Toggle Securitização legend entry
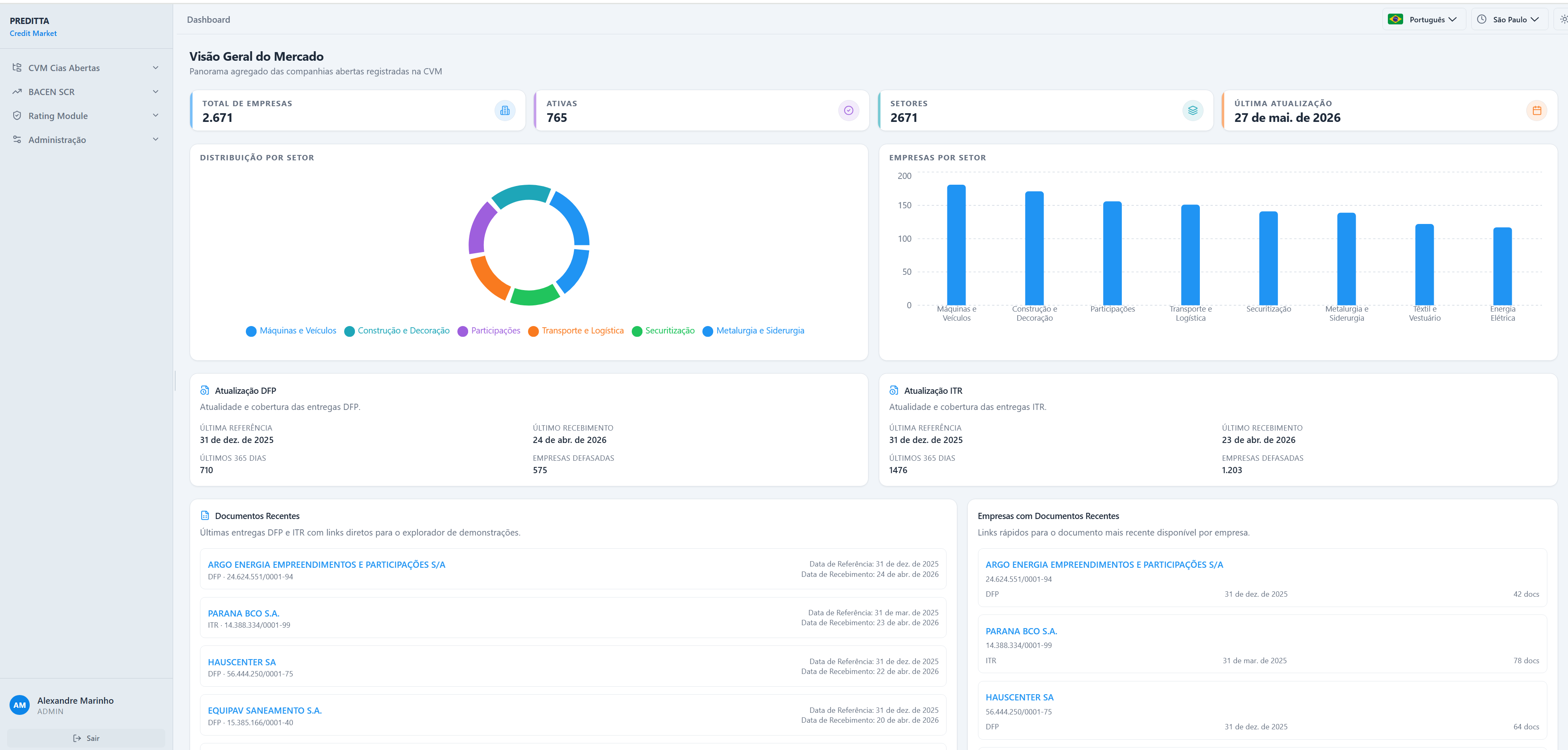Screen dimensions: 1568x750 pos(663,331)
